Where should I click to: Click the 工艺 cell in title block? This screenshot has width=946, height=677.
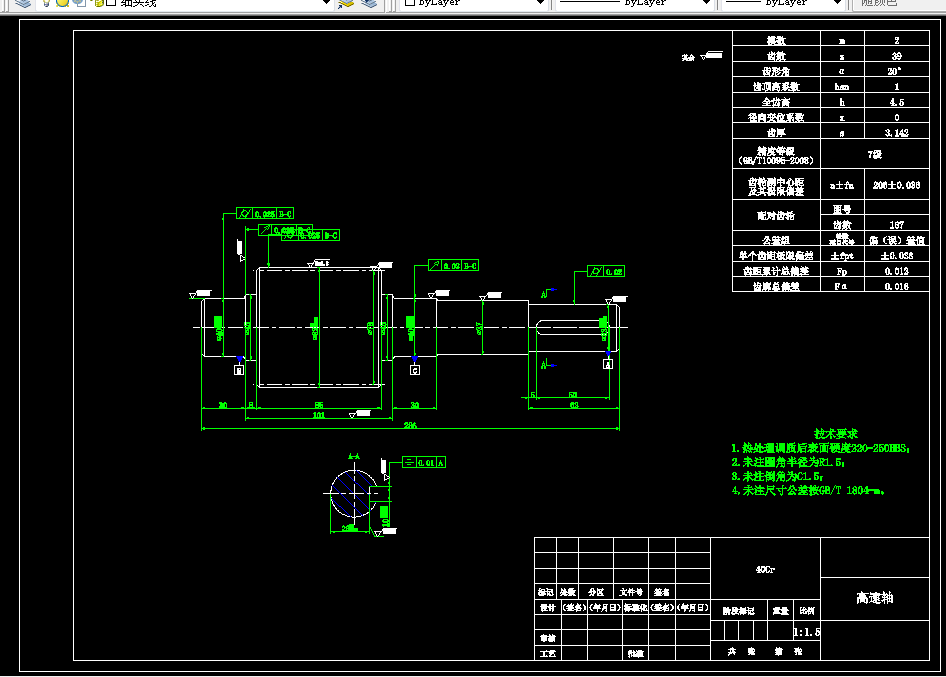548,653
